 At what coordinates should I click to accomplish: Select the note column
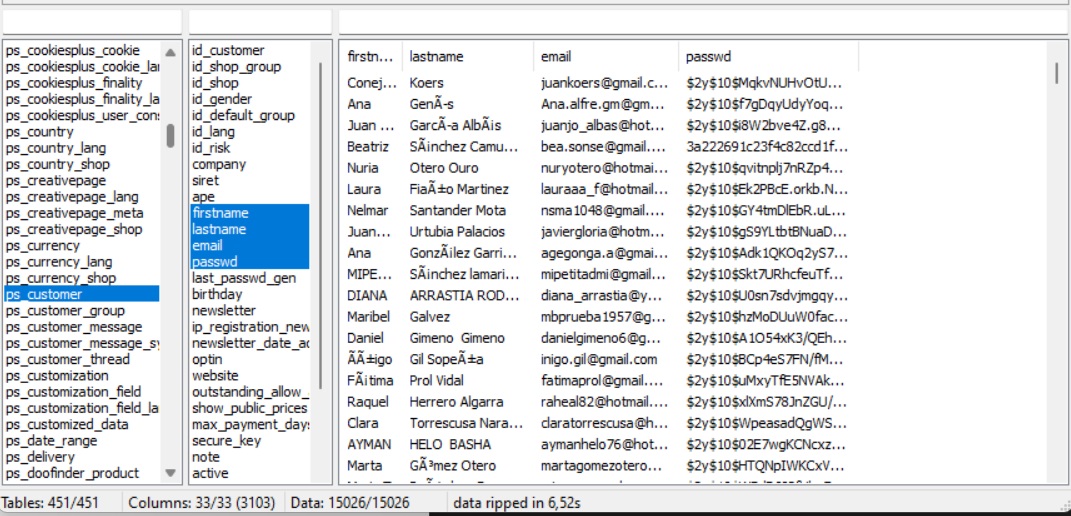tap(249, 457)
